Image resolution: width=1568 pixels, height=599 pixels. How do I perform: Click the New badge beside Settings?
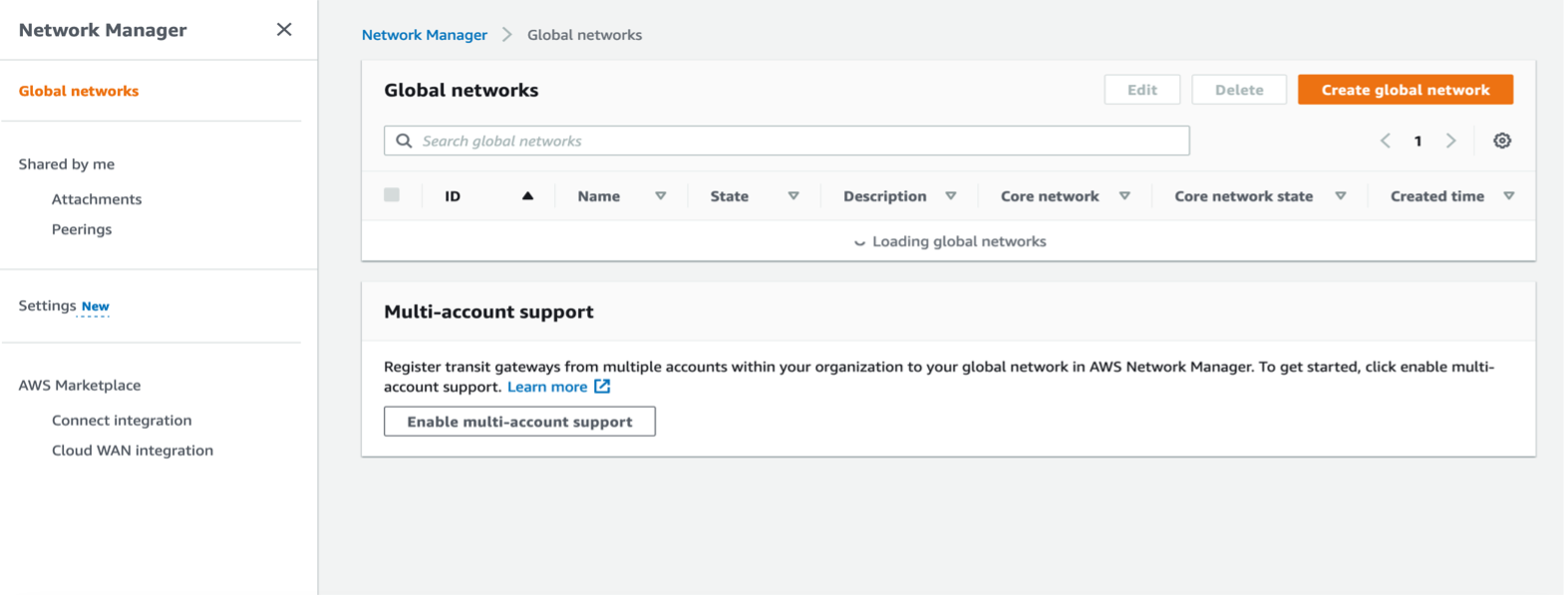tap(96, 306)
